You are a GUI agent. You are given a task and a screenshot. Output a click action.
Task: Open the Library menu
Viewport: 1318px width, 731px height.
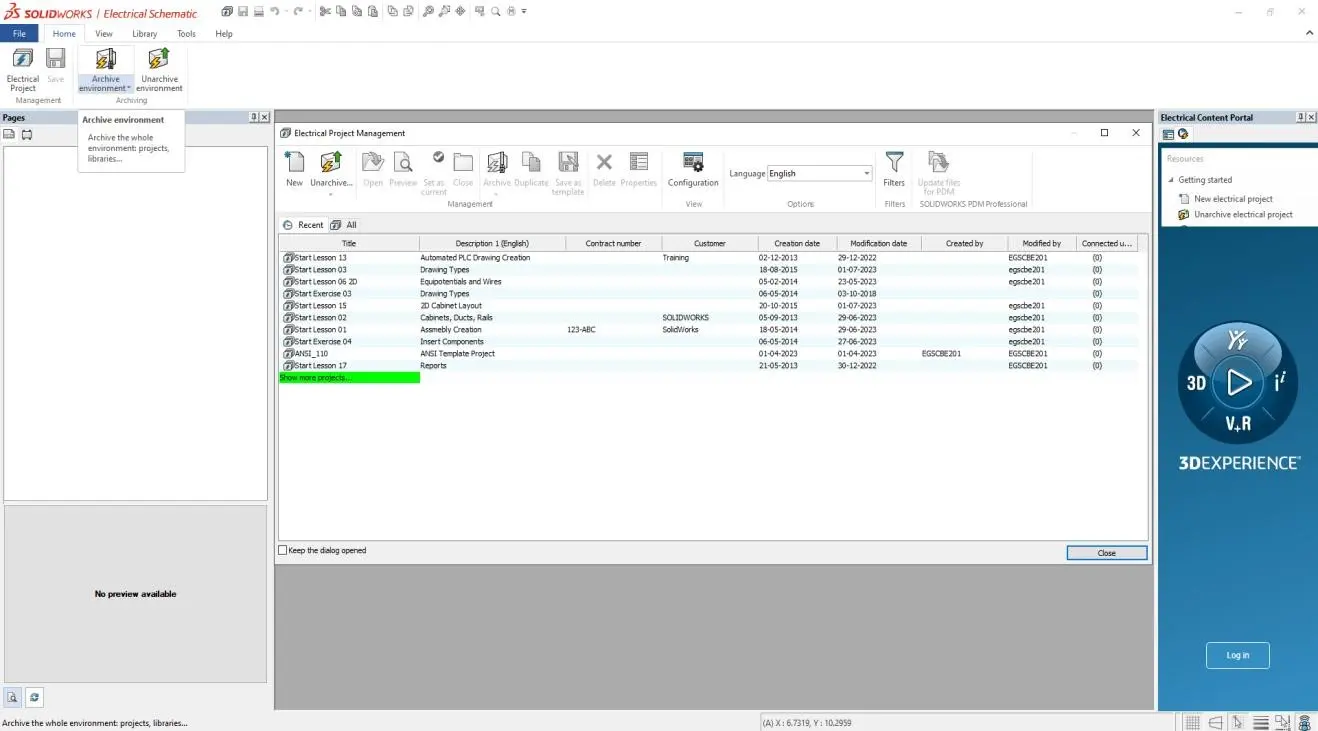pos(144,33)
